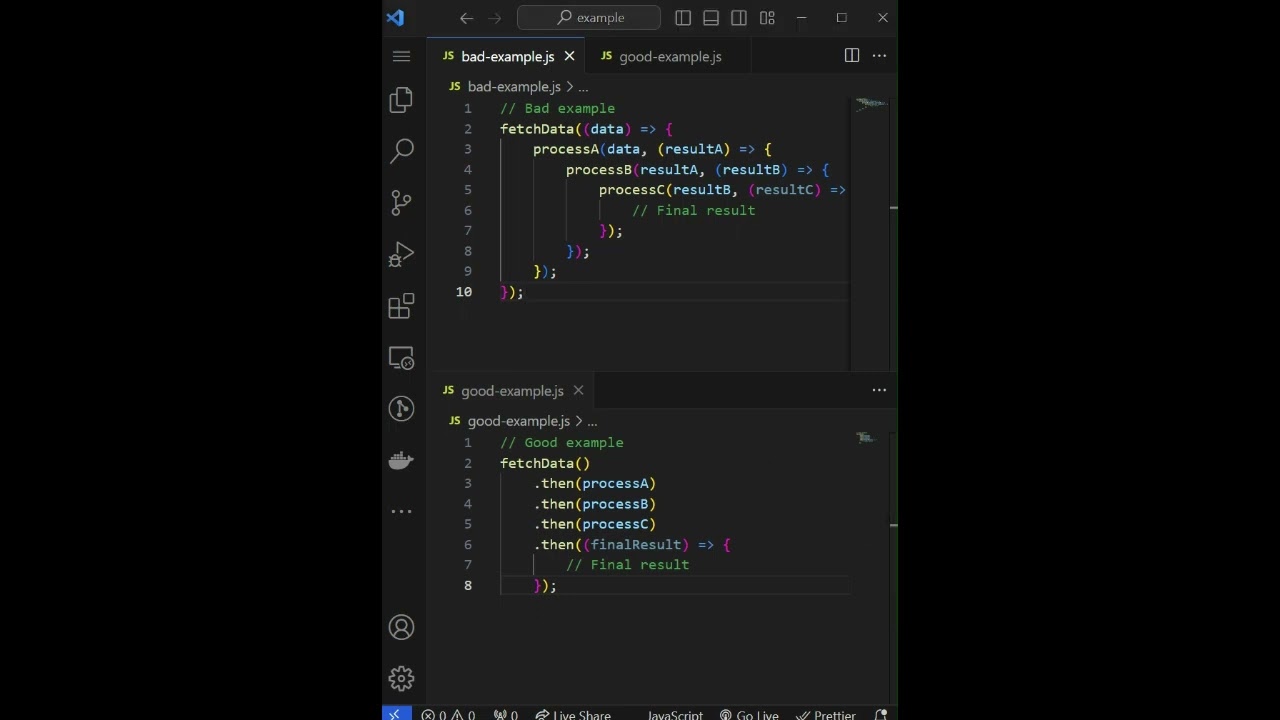Click the '.then(processA)' line
1280x720 pixels.
(x=594, y=483)
